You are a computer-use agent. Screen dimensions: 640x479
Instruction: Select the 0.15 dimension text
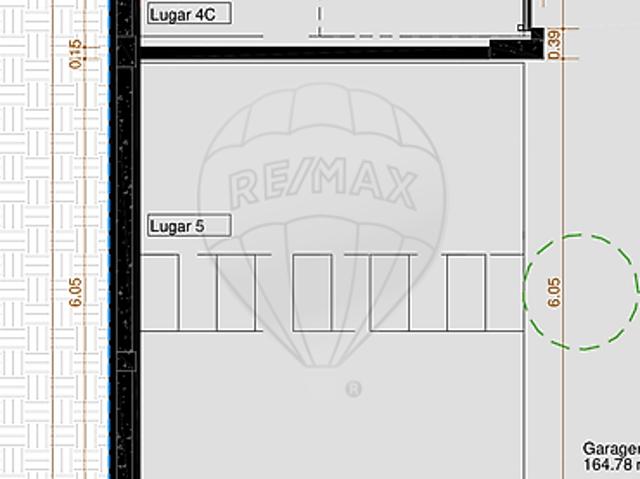tap(76, 54)
